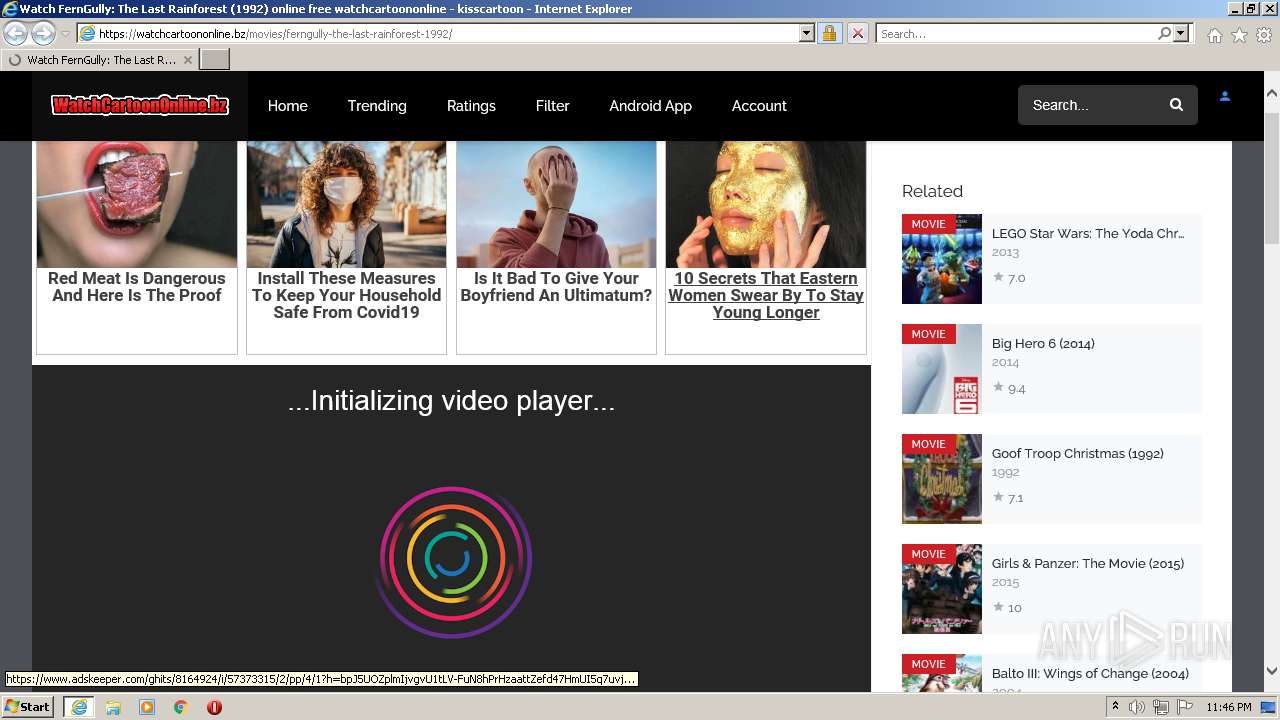Click the WatchCartoonOnline.bz logo

pyautogui.click(x=140, y=105)
